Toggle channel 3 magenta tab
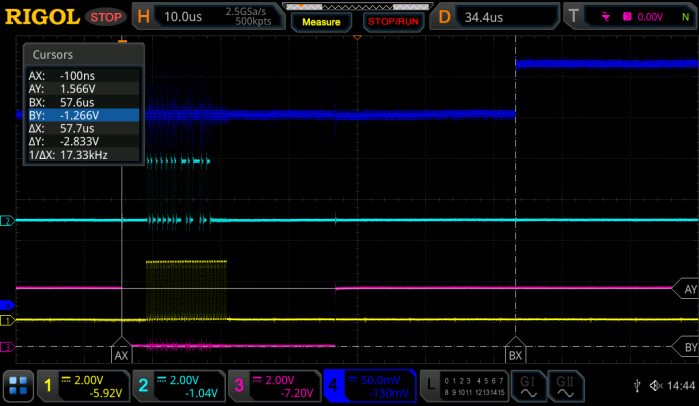The image size is (699, 406). tap(239, 386)
